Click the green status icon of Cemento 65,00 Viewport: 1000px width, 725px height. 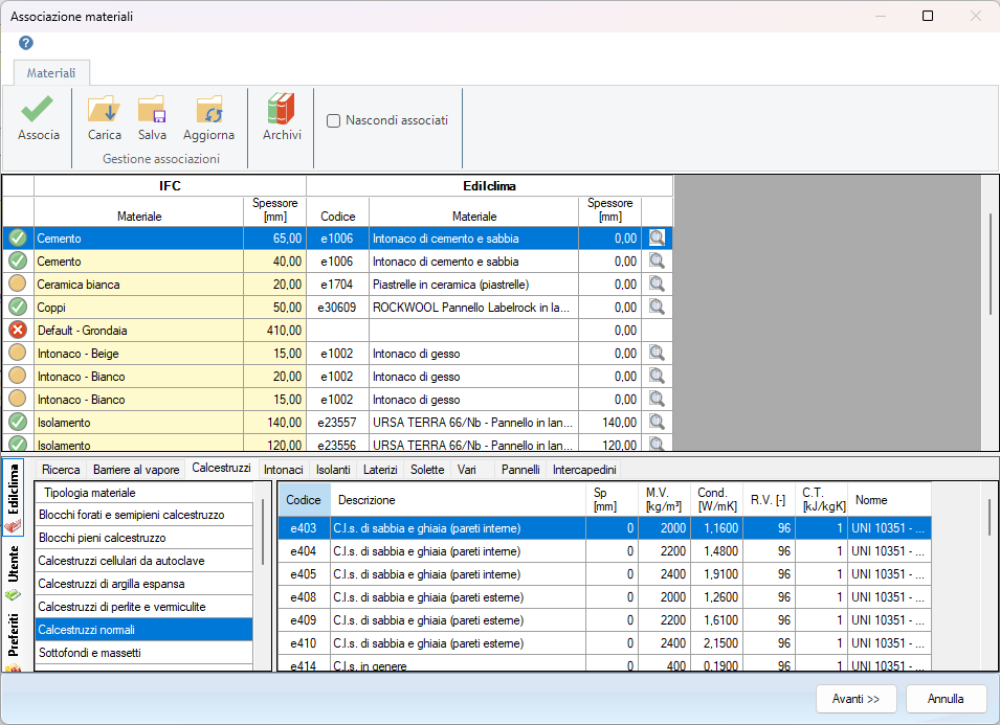[18, 238]
